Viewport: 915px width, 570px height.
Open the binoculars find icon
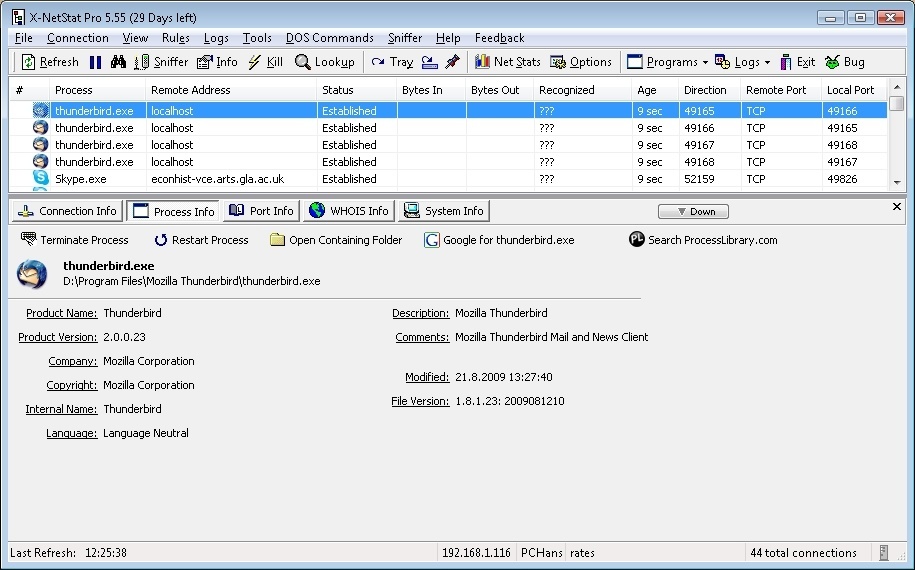(x=118, y=62)
